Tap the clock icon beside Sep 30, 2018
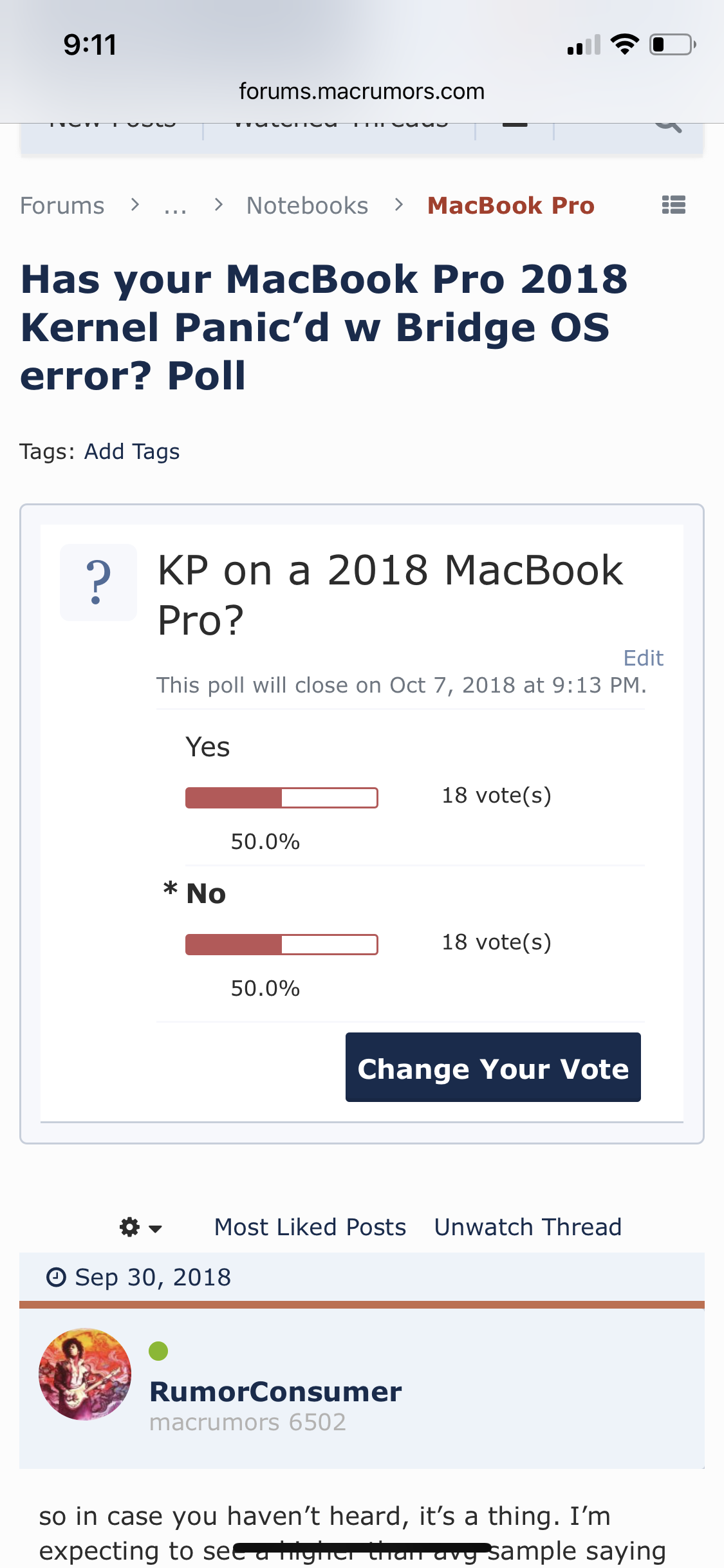Screen dimensions: 724x1568 pyautogui.click(x=57, y=1277)
